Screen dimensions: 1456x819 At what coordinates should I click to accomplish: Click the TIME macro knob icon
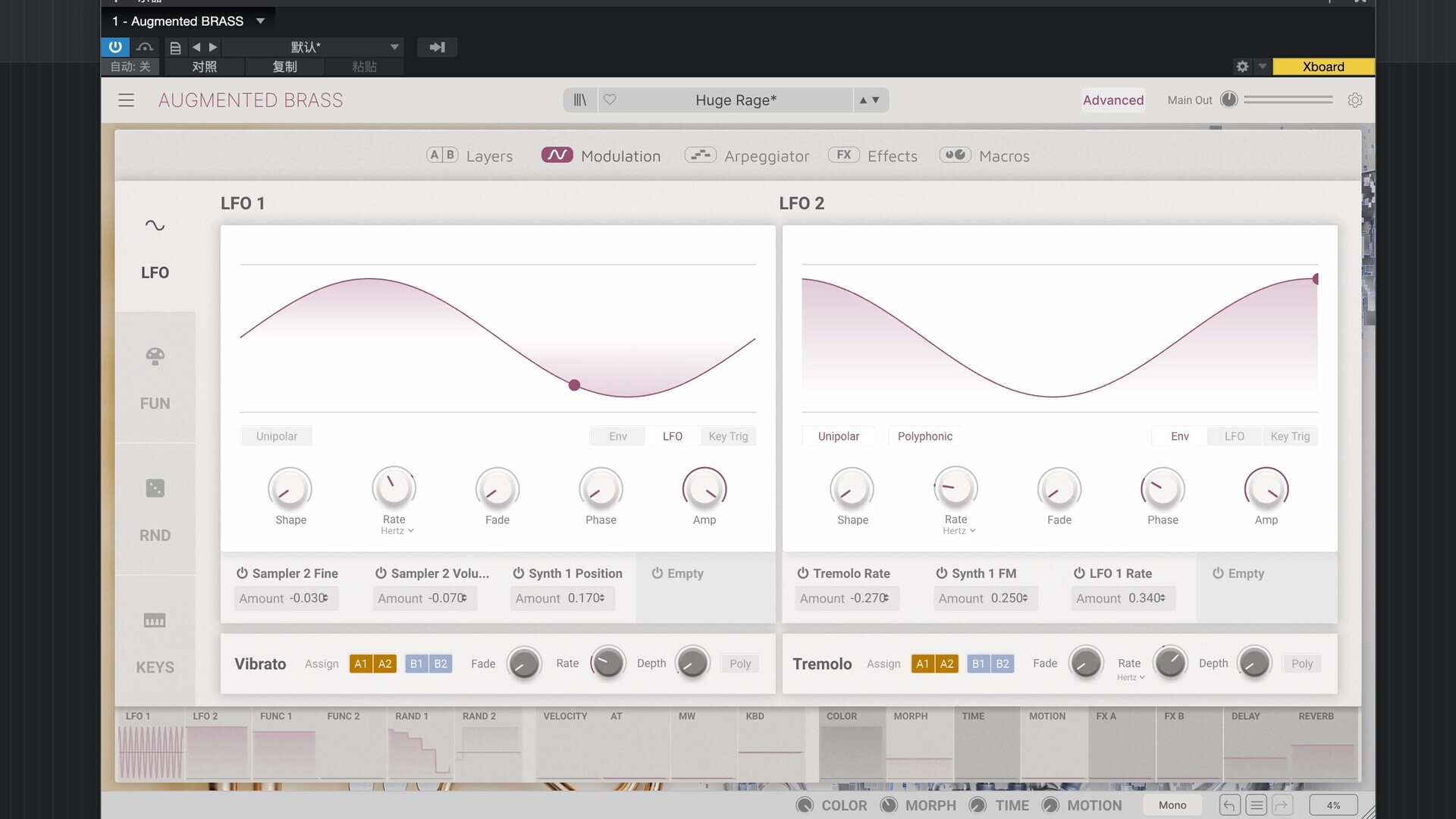pyautogui.click(x=978, y=805)
